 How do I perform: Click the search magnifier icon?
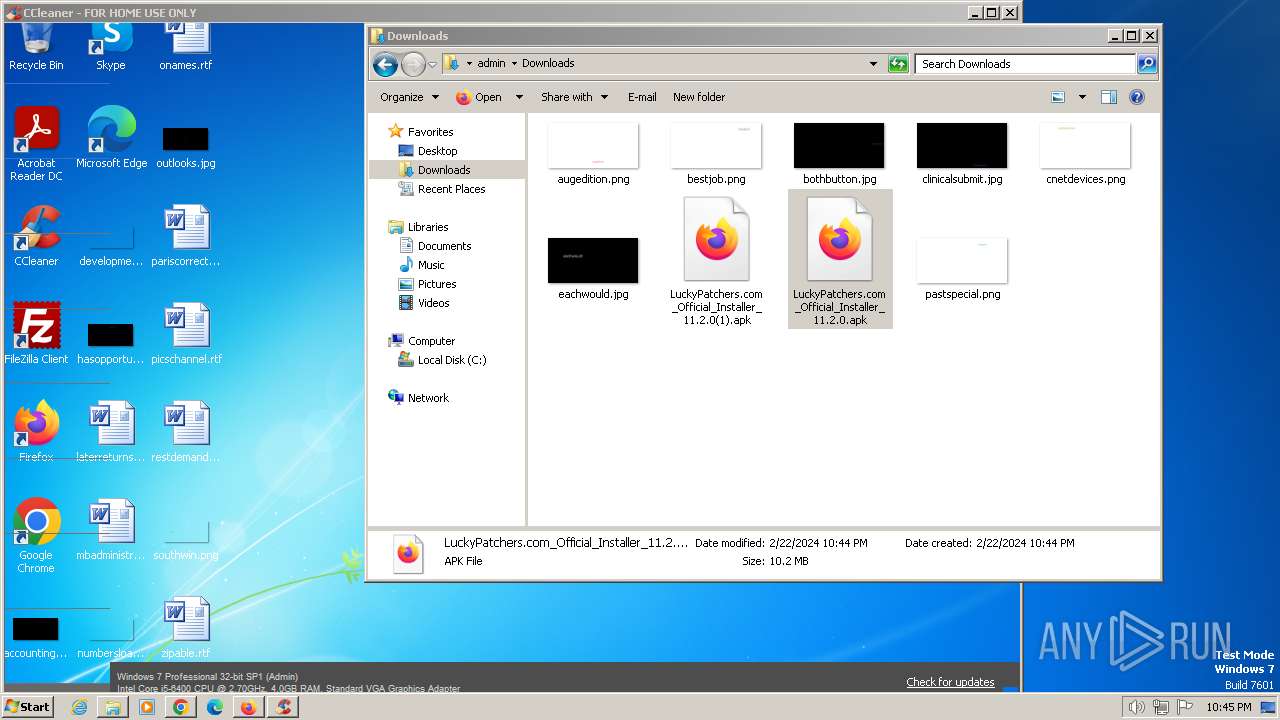1147,64
